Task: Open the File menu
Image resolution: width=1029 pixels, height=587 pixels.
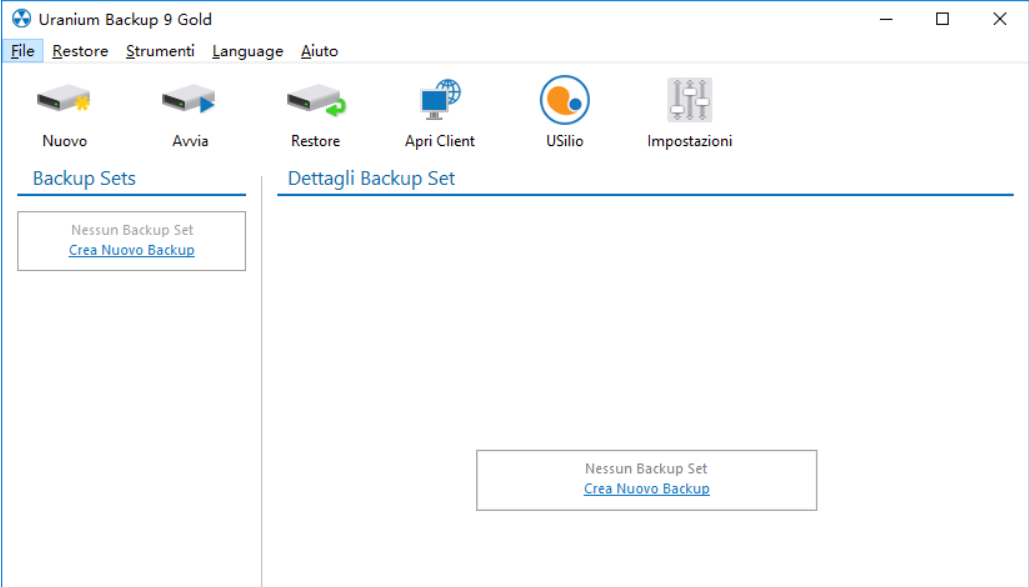Action: (23, 51)
